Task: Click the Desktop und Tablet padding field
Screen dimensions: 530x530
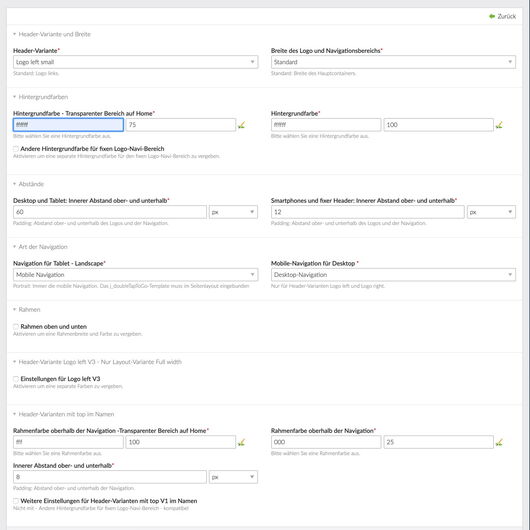Action: pyautogui.click(x=110, y=212)
